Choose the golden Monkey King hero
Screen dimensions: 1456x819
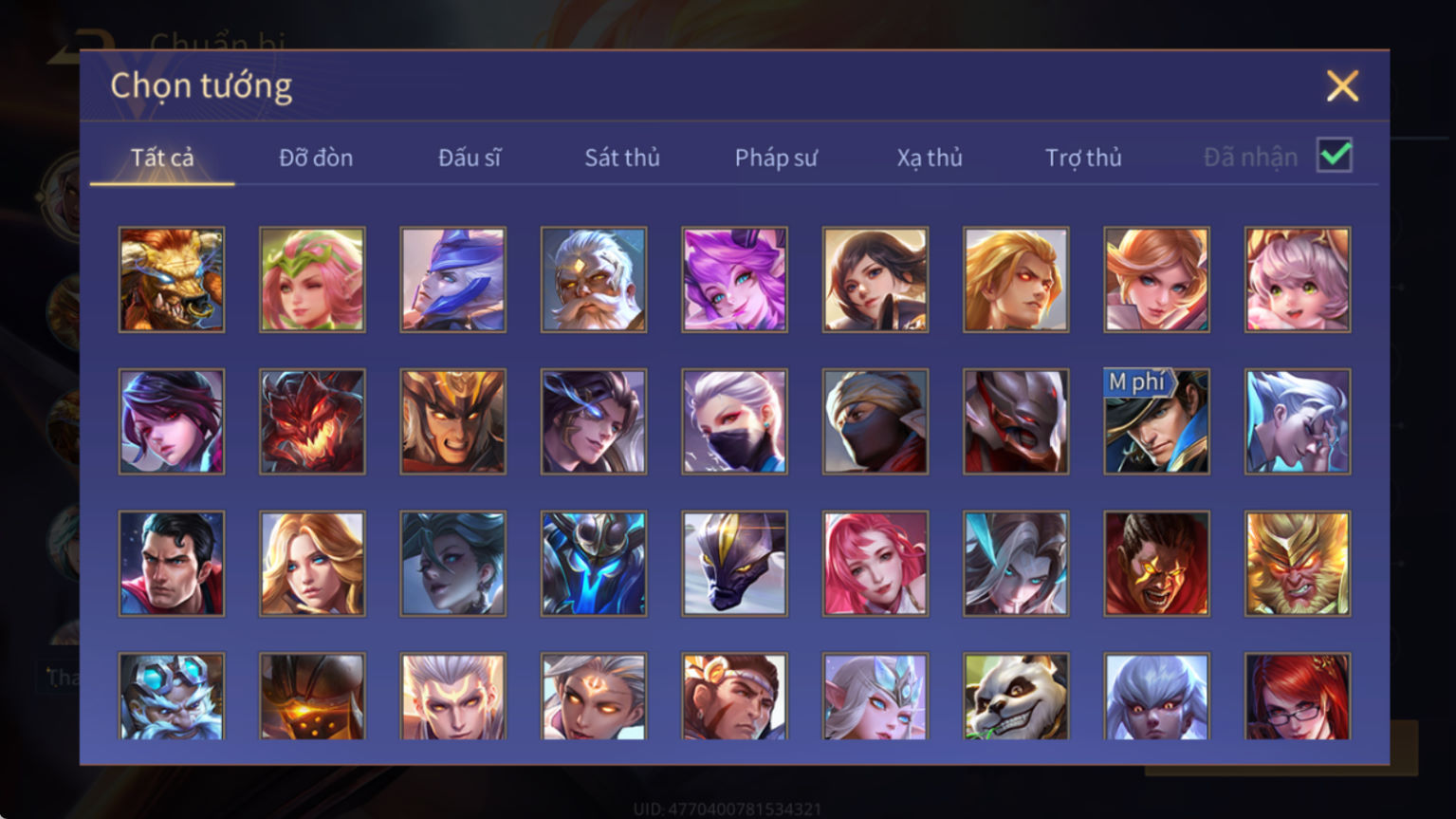click(1298, 564)
